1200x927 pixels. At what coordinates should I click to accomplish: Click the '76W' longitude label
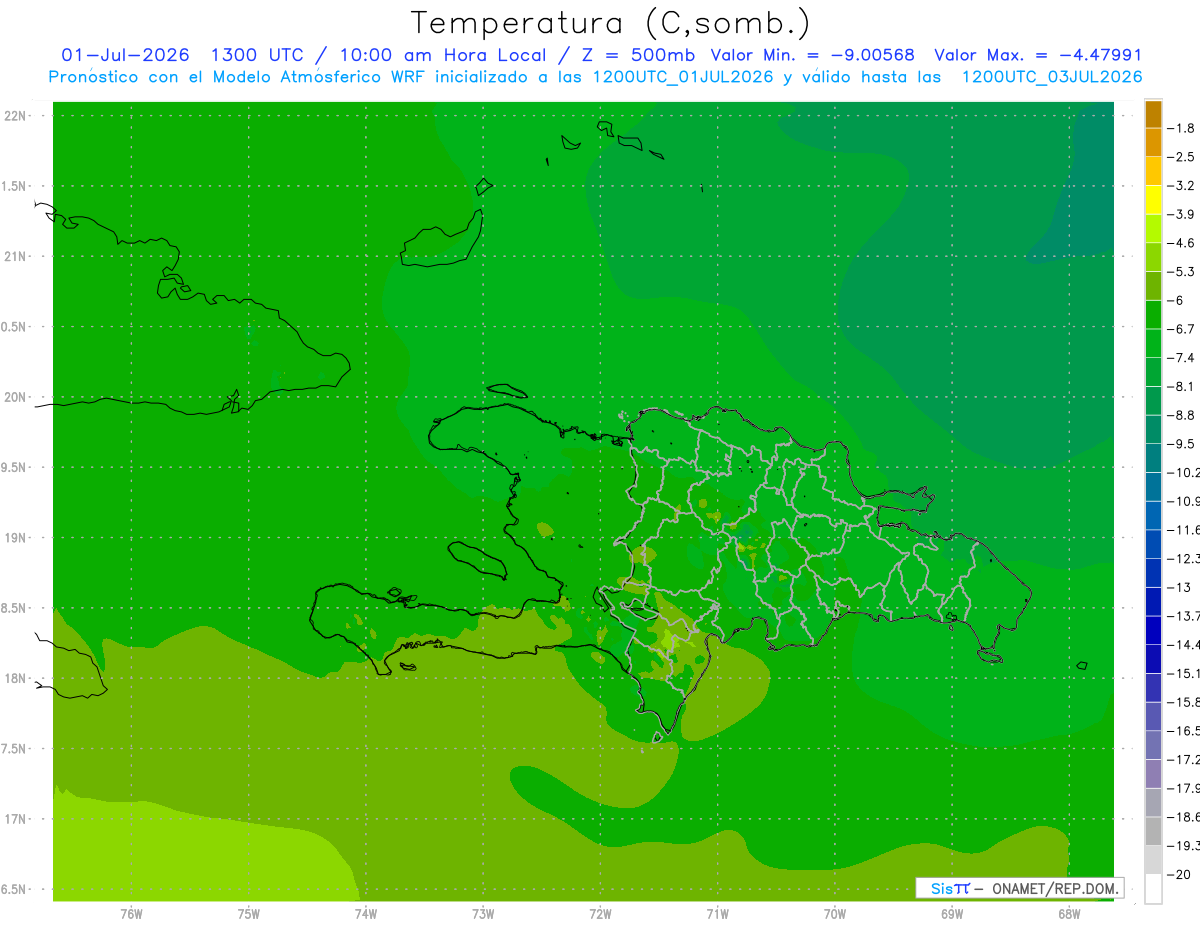click(131, 913)
